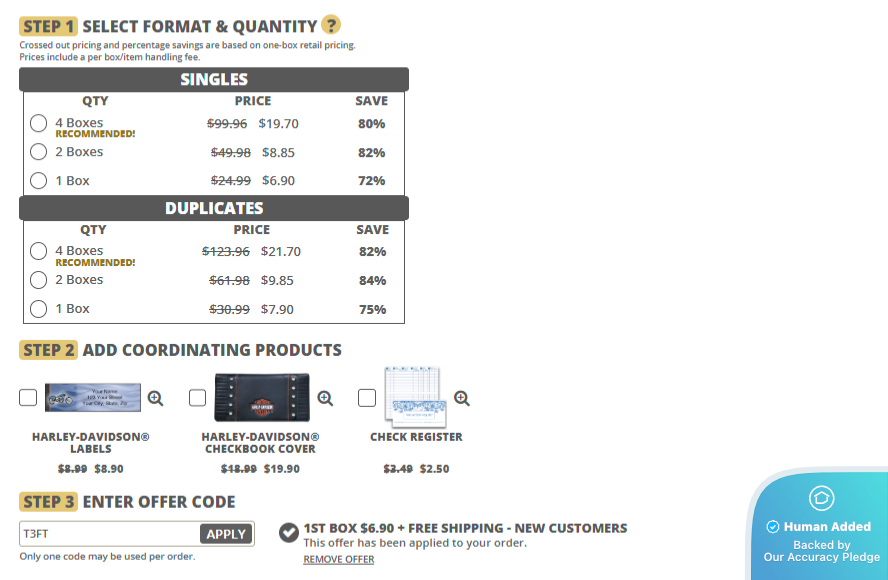The height and width of the screenshot is (580, 888).
Task: Click the Remove Offer link
Action: [x=339, y=560]
